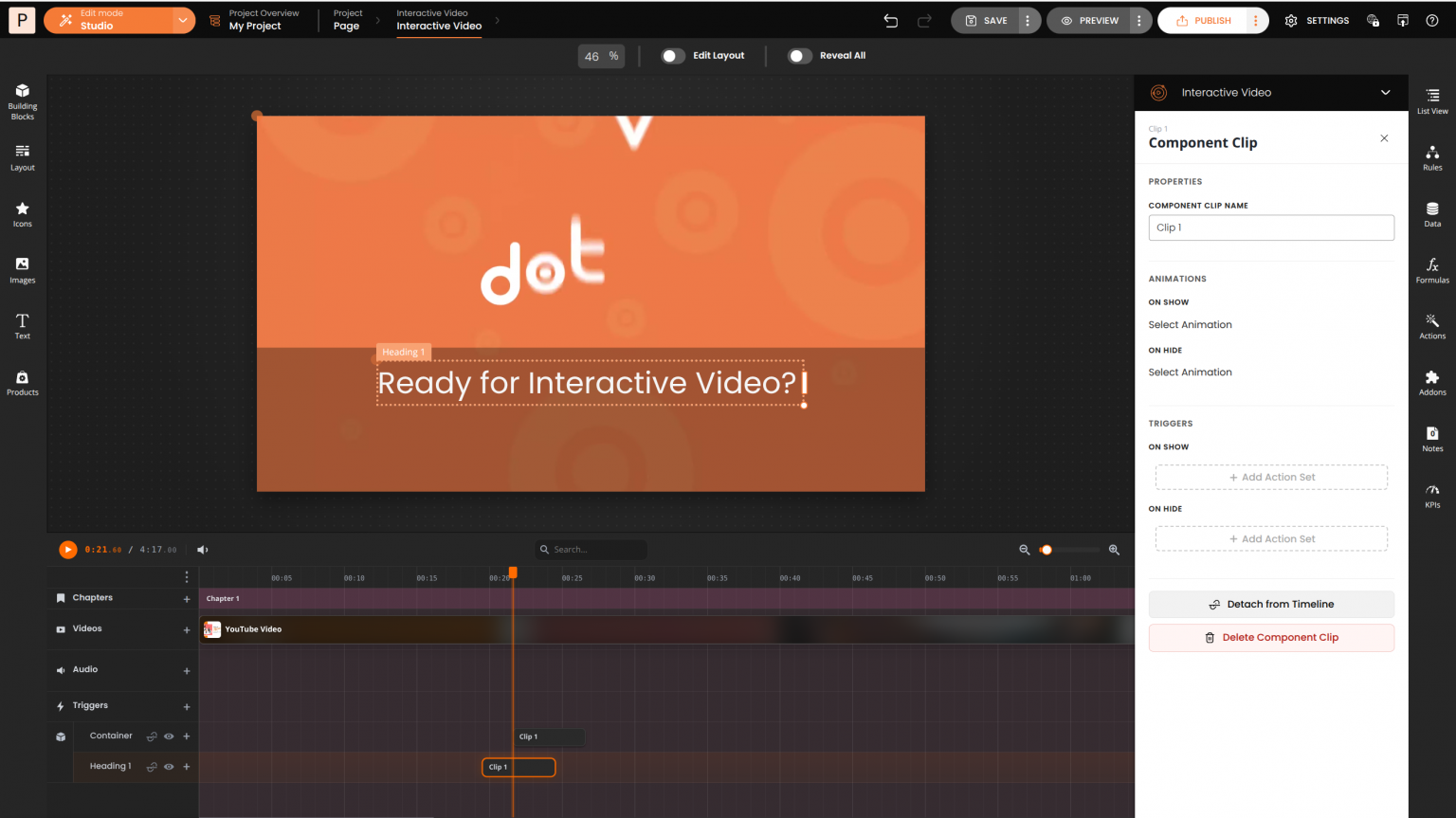Screen dimensions: 1456x818
Task: Click the SAVE button
Action: coord(986,20)
